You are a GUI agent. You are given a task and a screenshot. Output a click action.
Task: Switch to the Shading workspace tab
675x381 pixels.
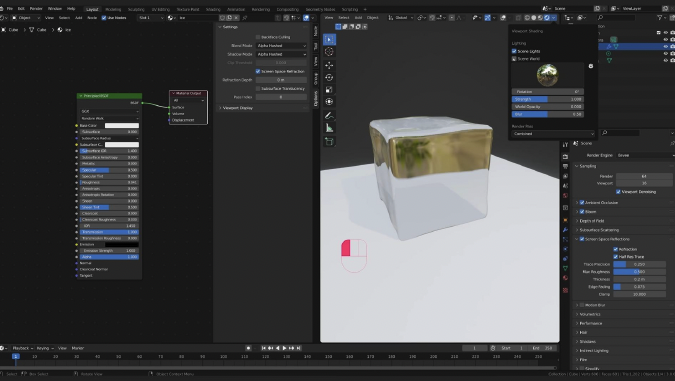click(x=213, y=9)
